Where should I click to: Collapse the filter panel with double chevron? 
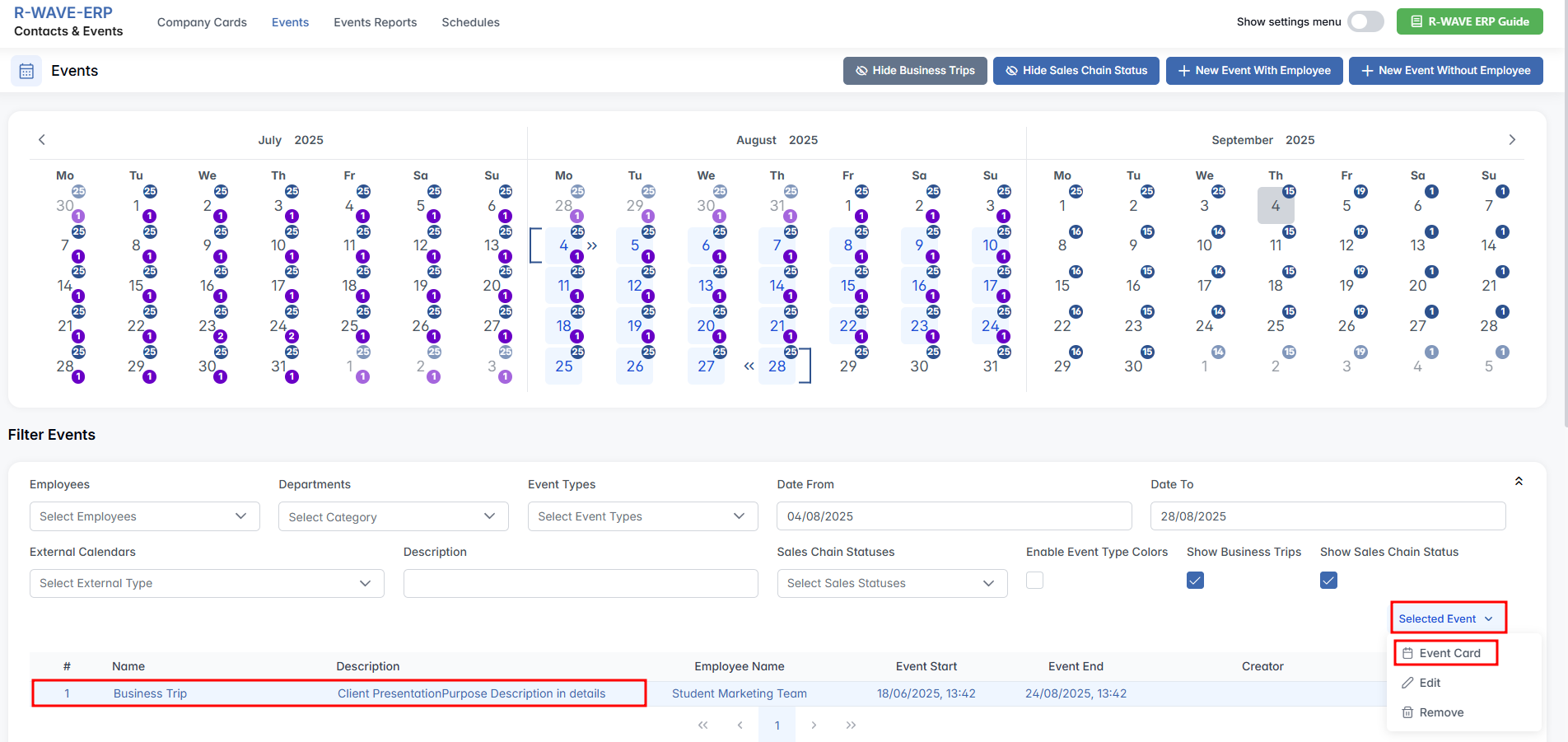[1519, 482]
